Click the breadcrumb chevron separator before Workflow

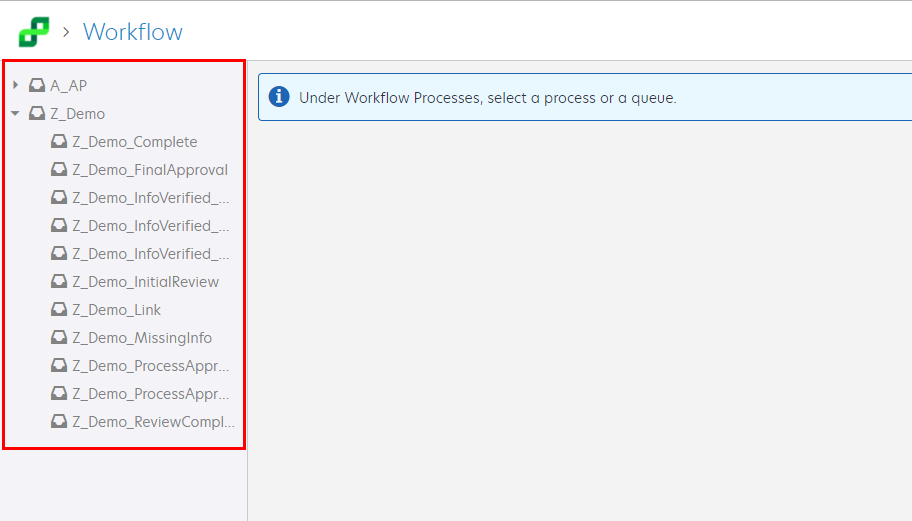point(66,32)
